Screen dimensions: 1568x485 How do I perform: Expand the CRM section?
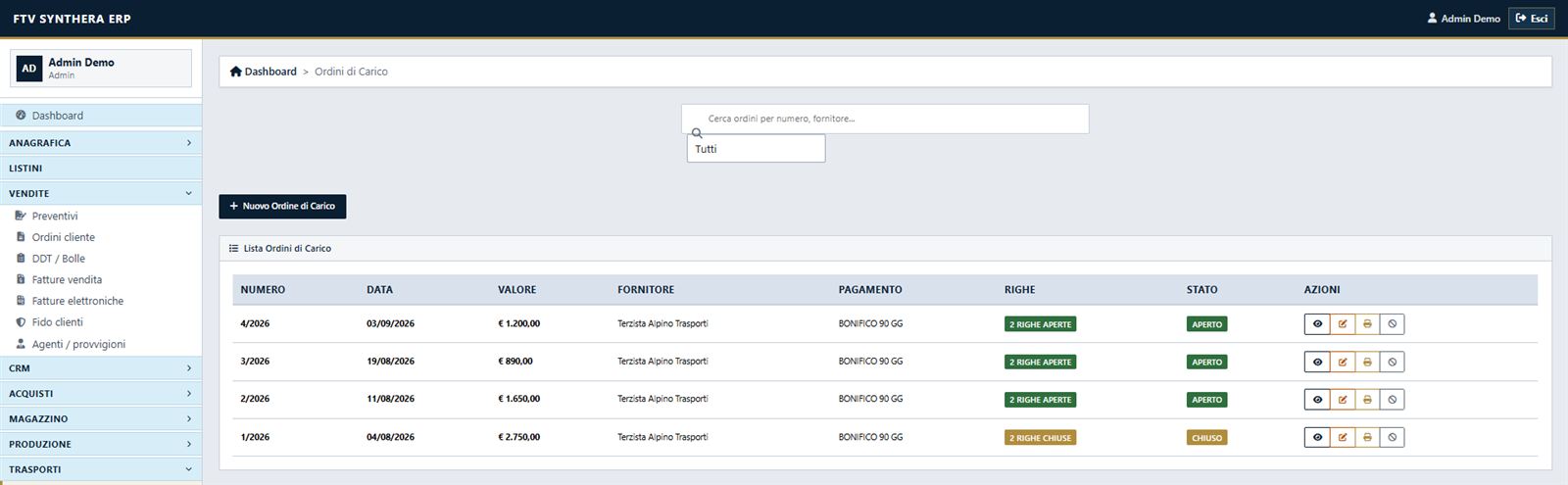(101, 368)
